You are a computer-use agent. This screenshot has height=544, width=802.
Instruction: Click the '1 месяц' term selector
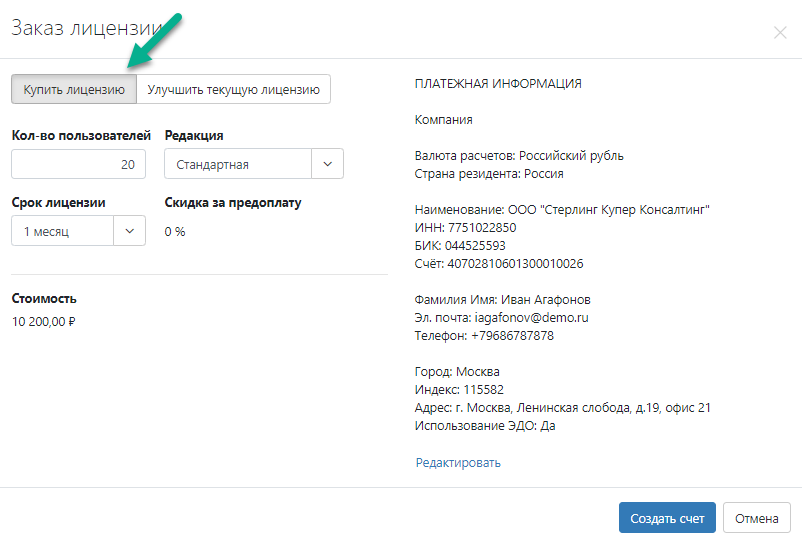click(x=79, y=231)
